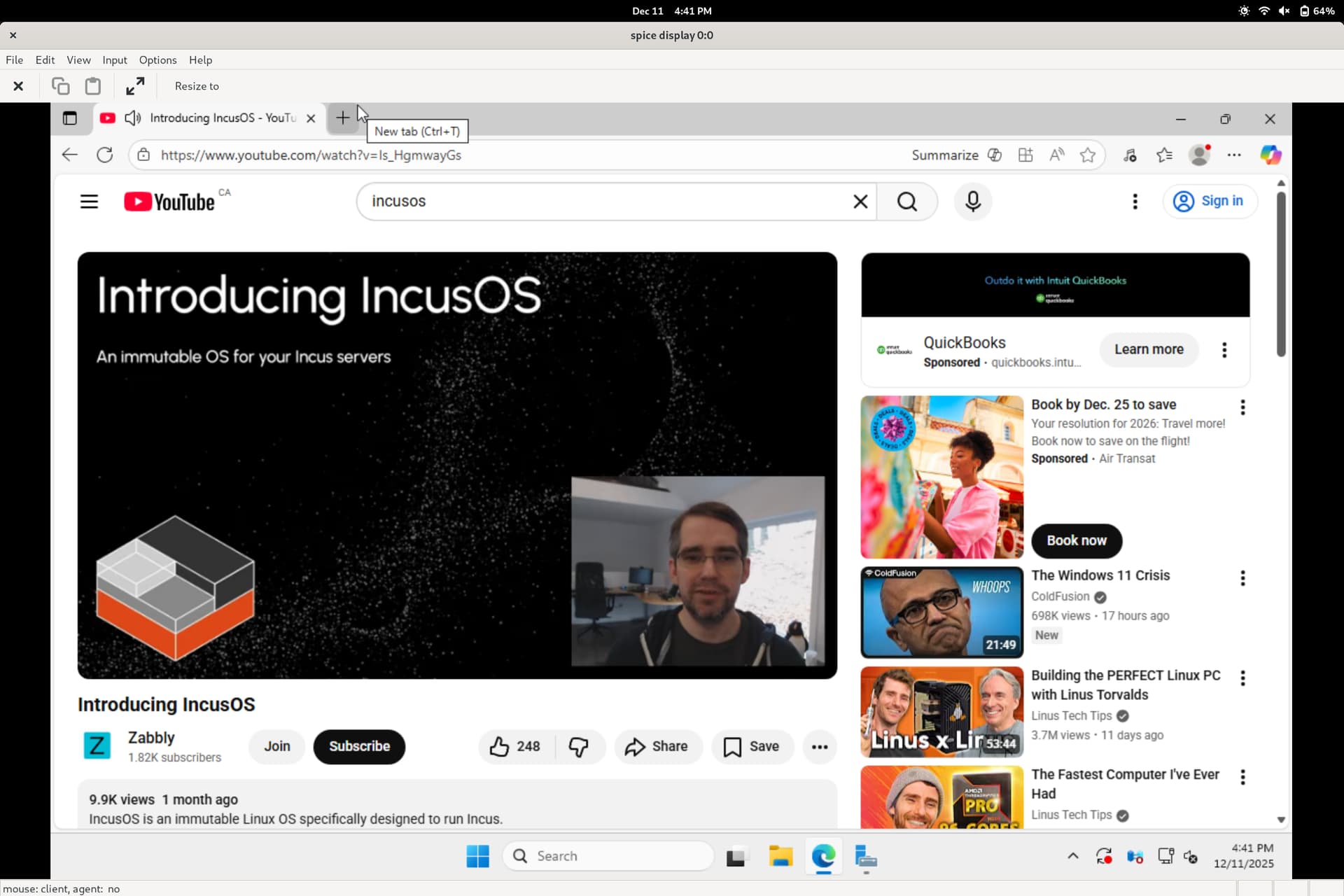This screenshot has height=896, width=1344.
Task: Add this page to favorites star
Action: (1087, 155)
